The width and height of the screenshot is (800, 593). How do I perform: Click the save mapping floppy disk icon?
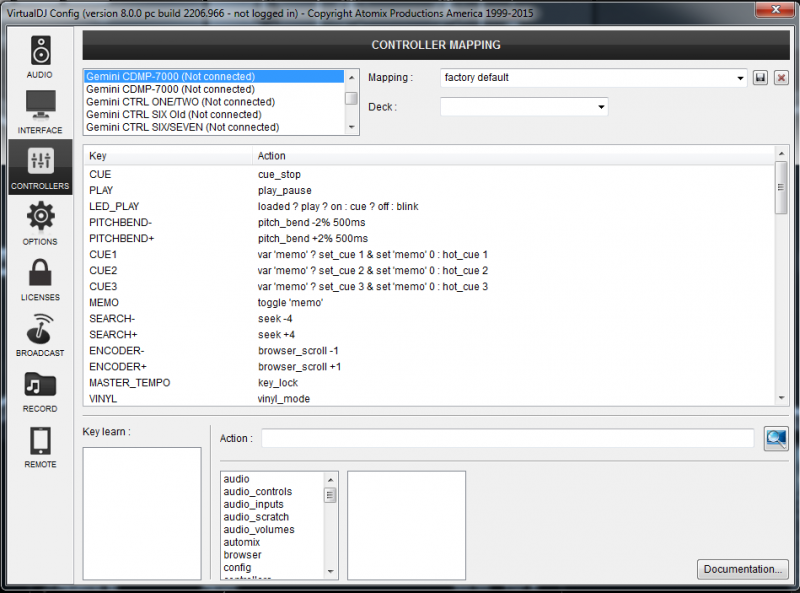(x=761, y=78)
